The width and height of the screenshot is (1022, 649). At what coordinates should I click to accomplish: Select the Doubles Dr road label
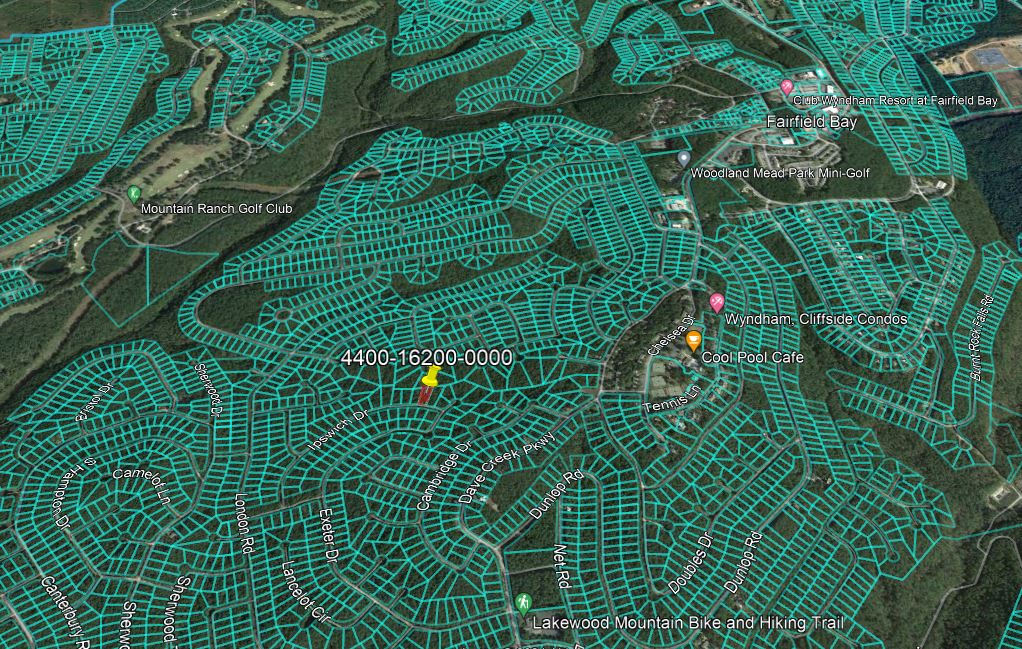pyautogui.click(x=689, y=562)
